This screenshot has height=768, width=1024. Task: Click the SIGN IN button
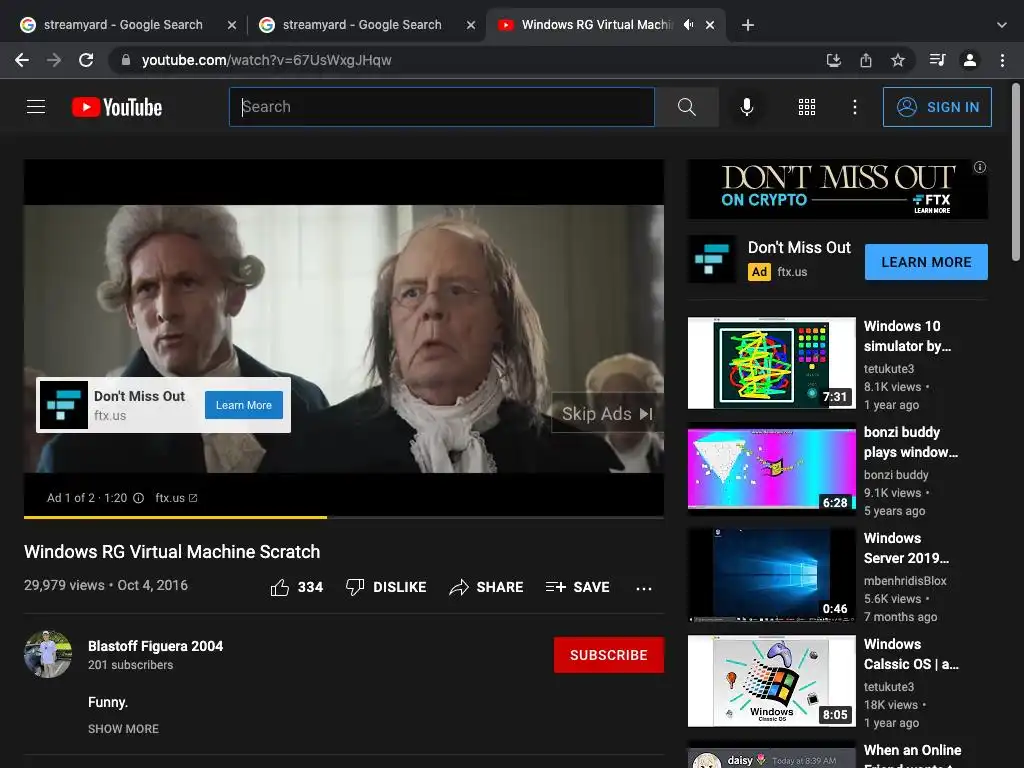pyautogui.click(x=936, y=106)
